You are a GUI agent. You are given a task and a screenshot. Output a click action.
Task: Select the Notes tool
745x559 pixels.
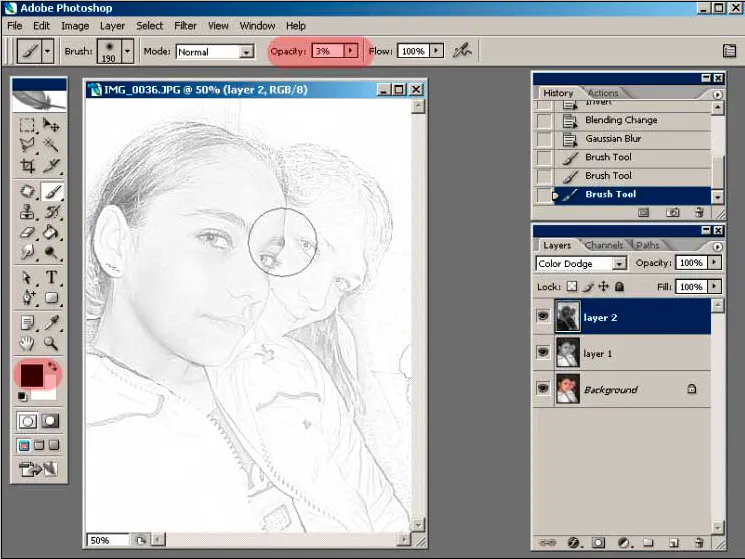[27, 323]
